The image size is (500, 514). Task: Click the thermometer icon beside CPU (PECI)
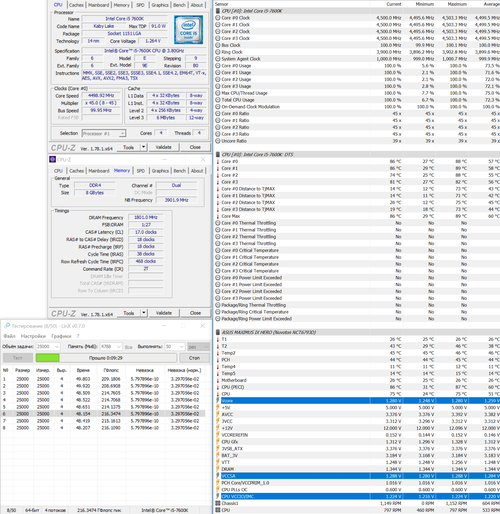click(x=218, y=387)
